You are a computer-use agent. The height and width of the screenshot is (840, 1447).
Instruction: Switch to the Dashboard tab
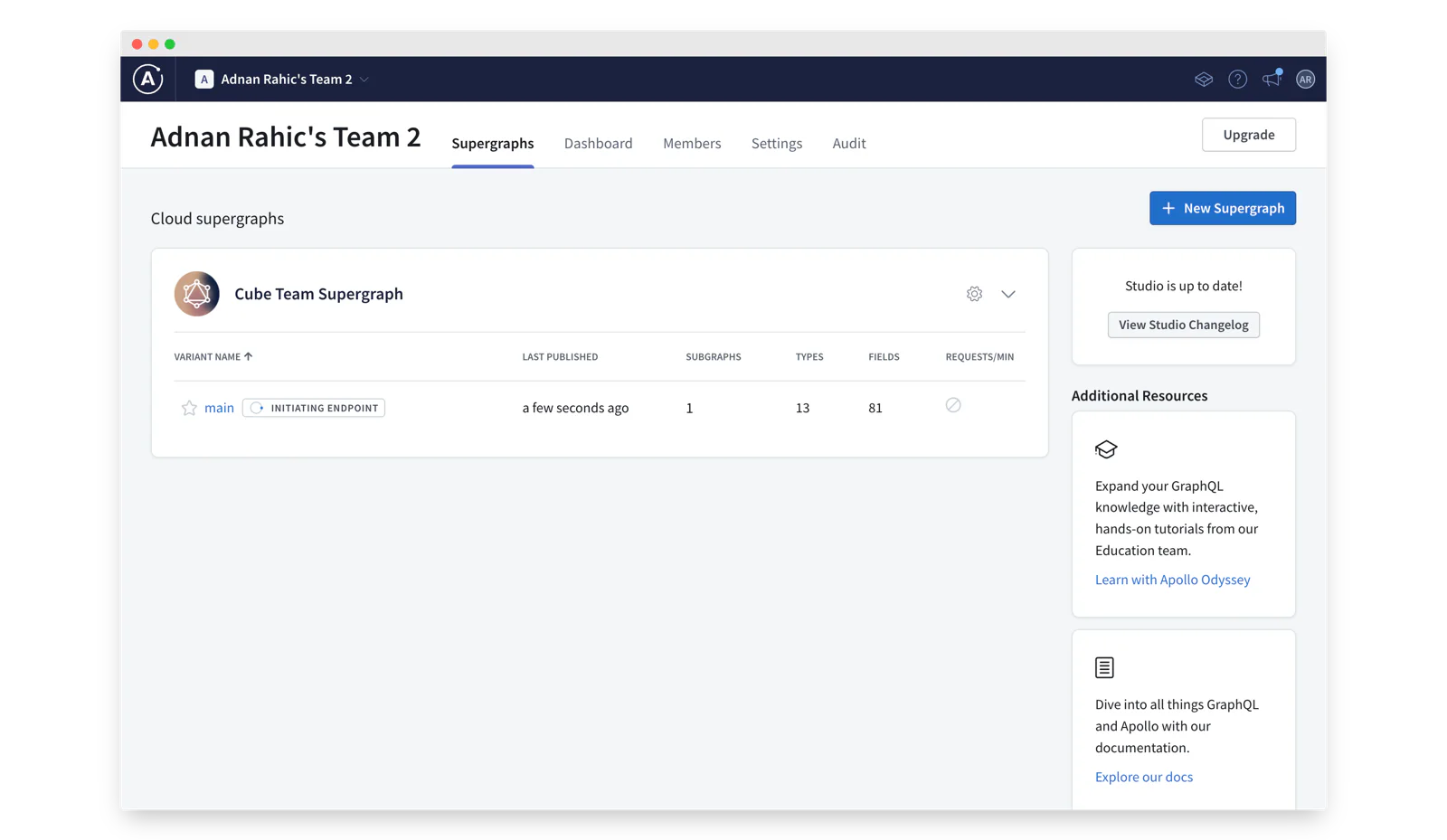pos(599,144)
